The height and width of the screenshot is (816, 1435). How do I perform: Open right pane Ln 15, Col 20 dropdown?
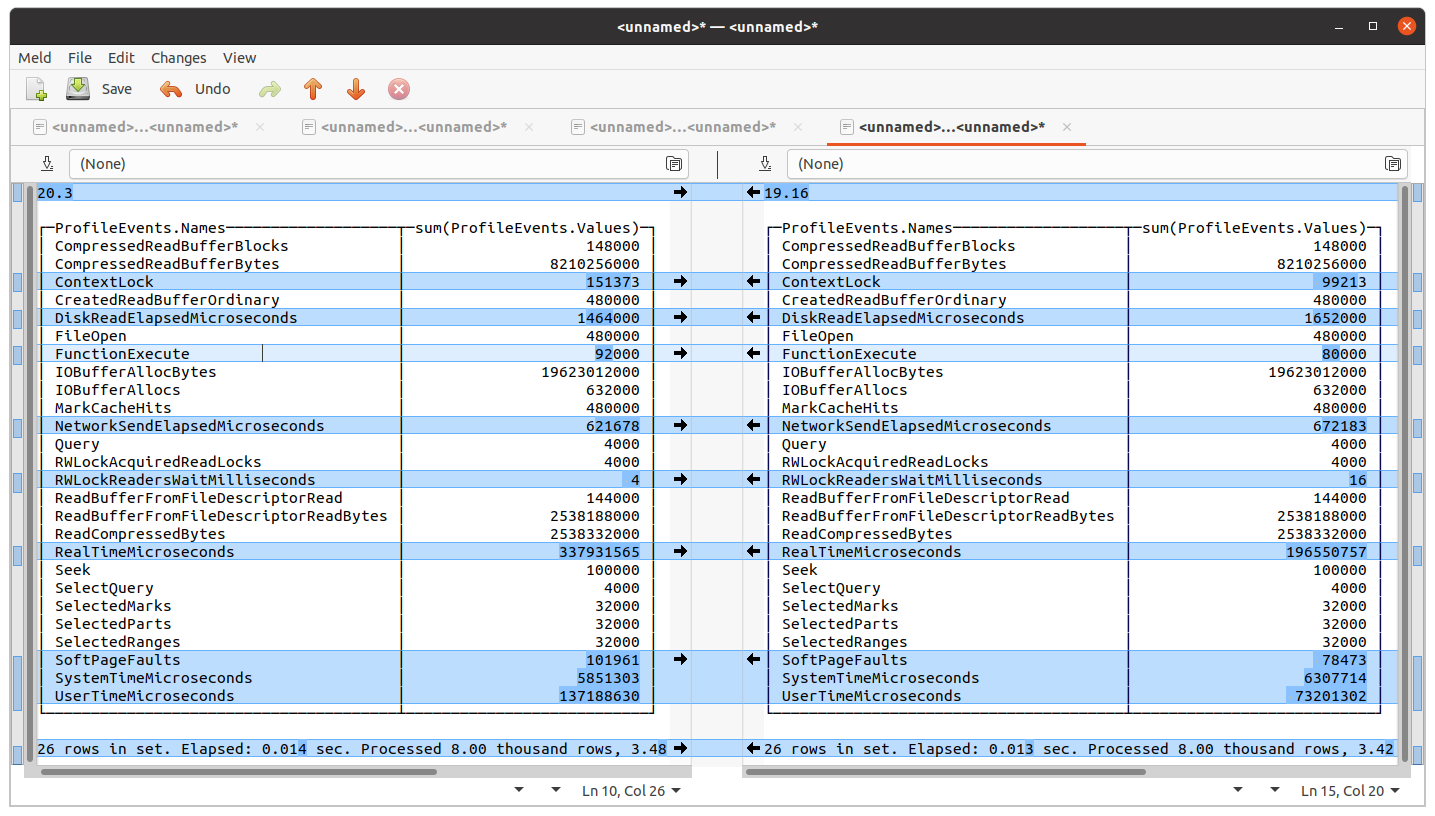(1350, 791)
